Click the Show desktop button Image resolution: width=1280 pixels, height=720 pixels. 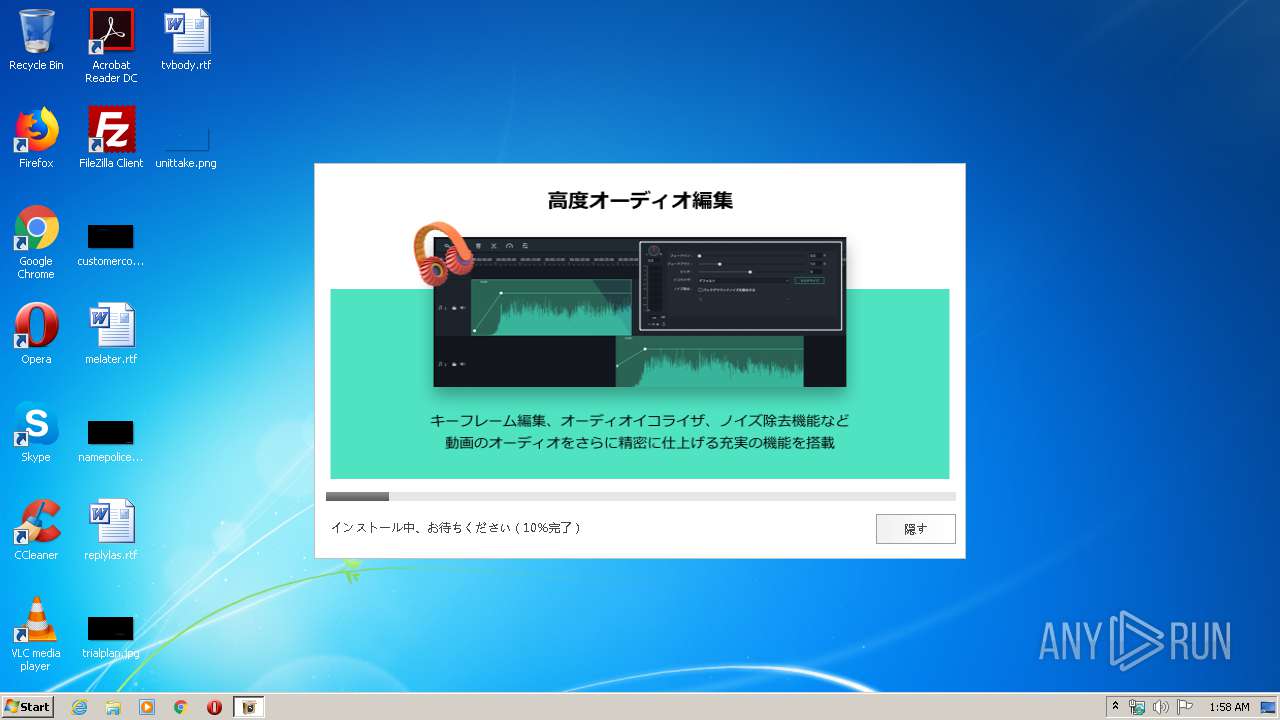[1268, 707]
